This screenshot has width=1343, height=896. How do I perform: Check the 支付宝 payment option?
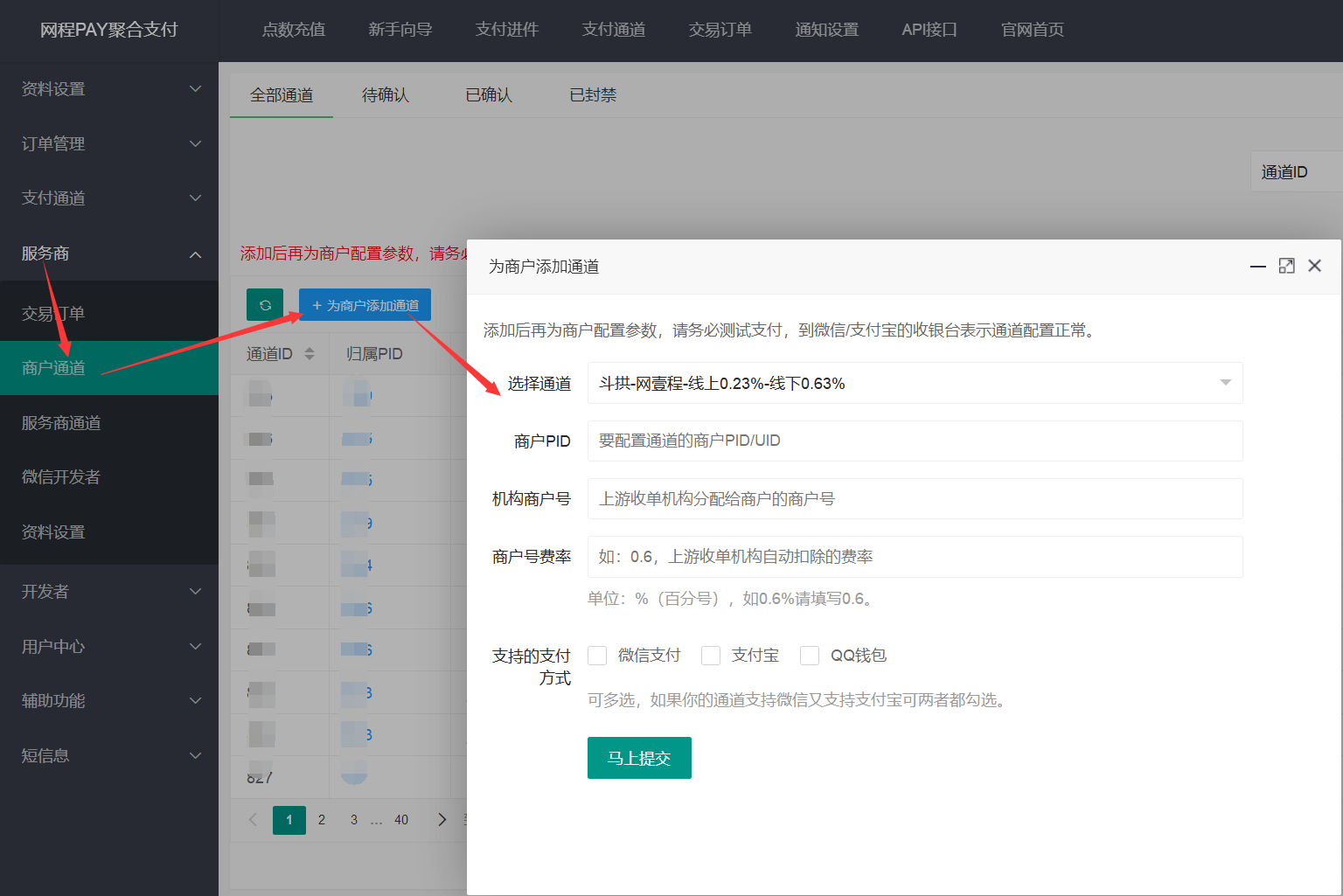pos(711,656)
